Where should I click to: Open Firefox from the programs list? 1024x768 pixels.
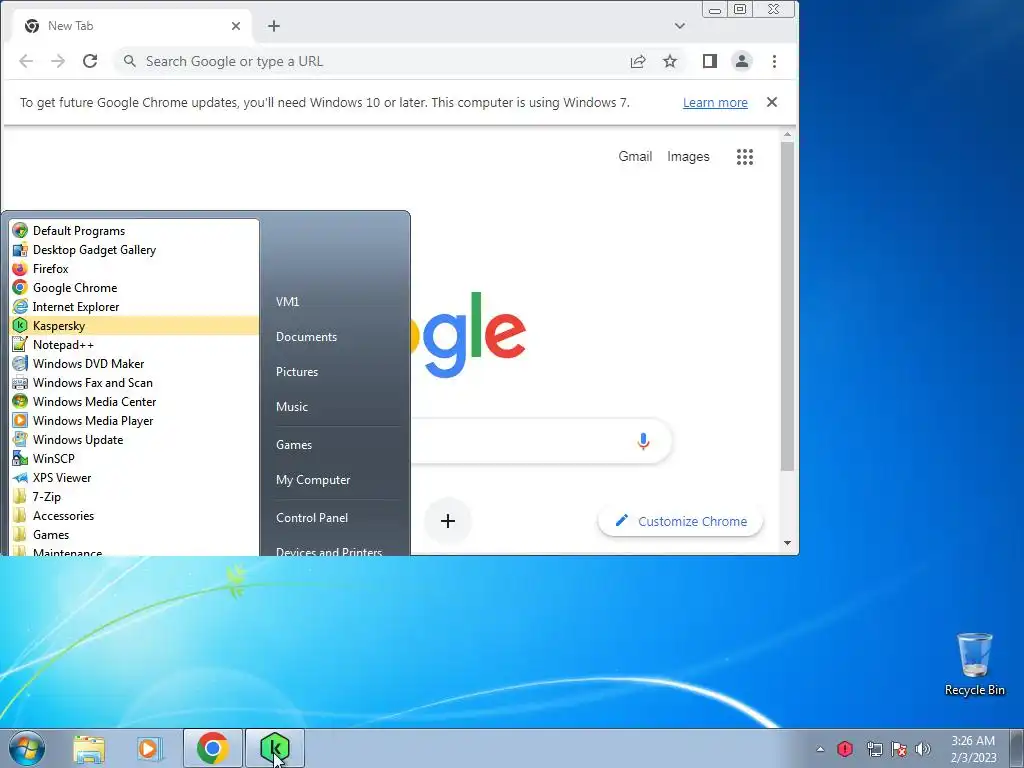(x=134, y=268)
